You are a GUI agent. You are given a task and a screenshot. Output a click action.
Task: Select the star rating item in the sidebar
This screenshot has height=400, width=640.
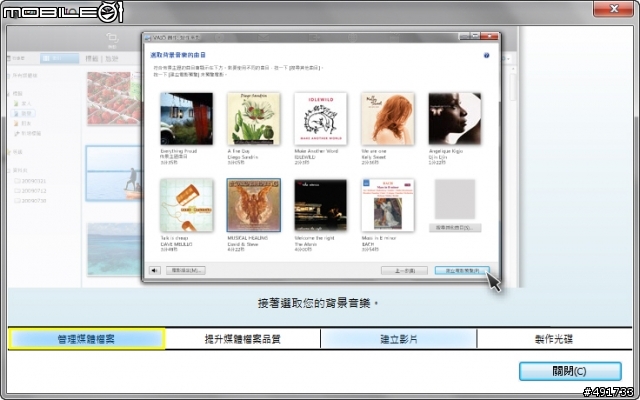pyautogui.click(x=16, y=152)
